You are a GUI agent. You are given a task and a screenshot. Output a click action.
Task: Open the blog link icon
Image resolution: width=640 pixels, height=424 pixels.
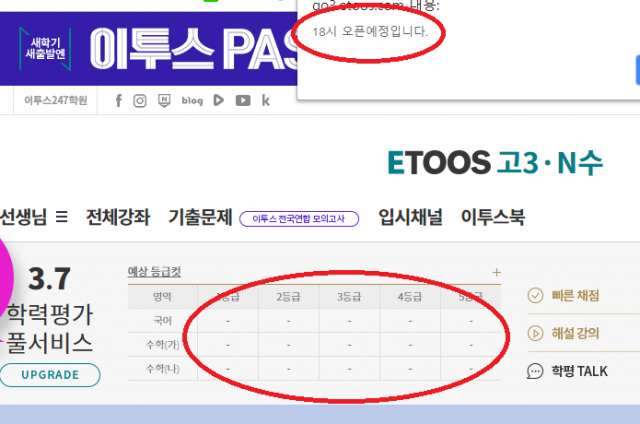pos(192,100)
